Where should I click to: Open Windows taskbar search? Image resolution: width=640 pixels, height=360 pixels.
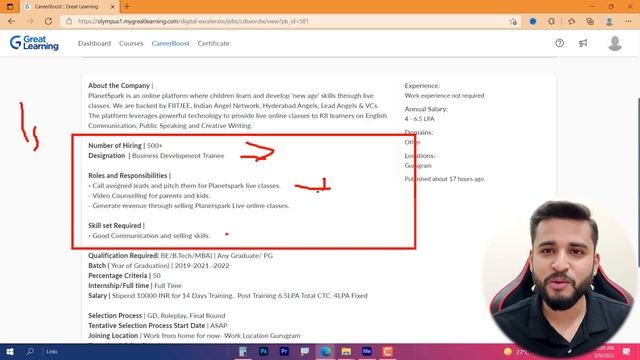click(30, 351)
